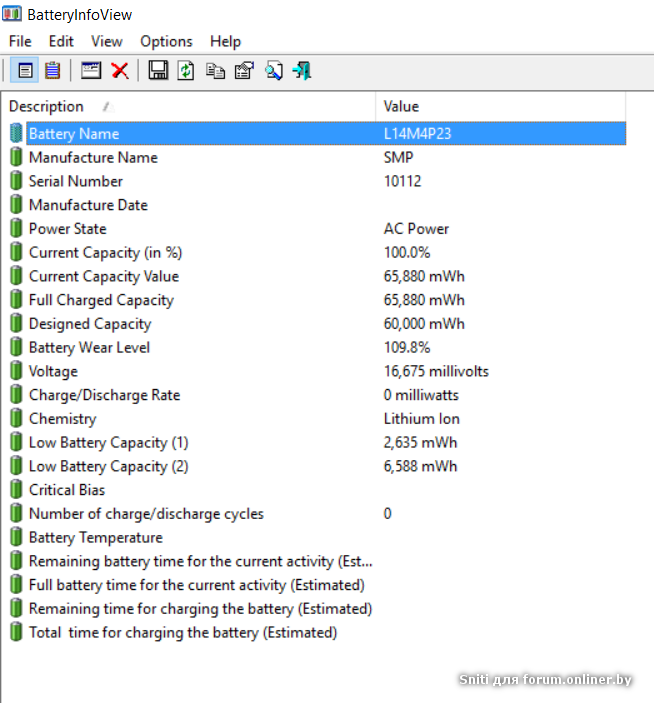Click the 100.0% value
This screenshot has height=703, width=654.
407,252
